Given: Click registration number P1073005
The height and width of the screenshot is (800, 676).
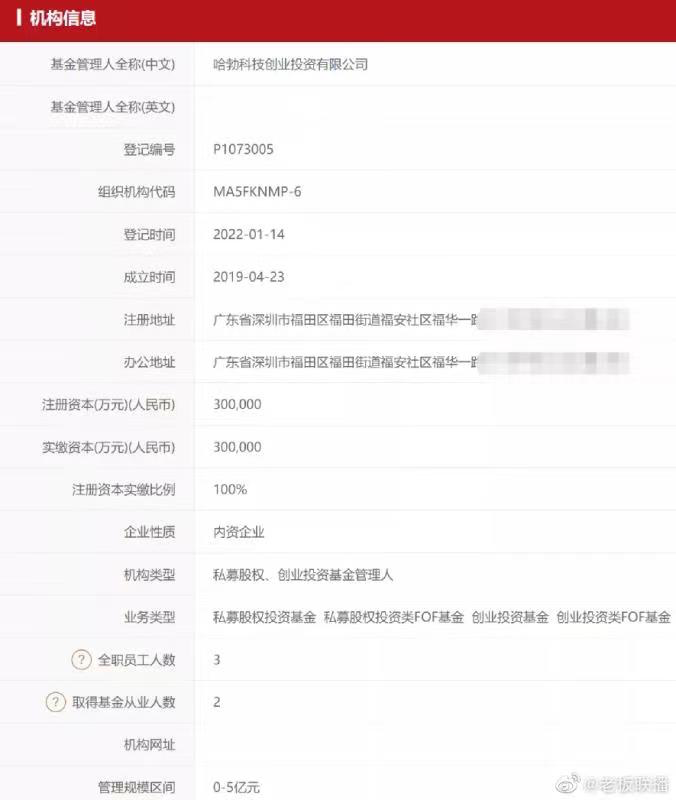Looking at the screenshot, I should (243, 149).
